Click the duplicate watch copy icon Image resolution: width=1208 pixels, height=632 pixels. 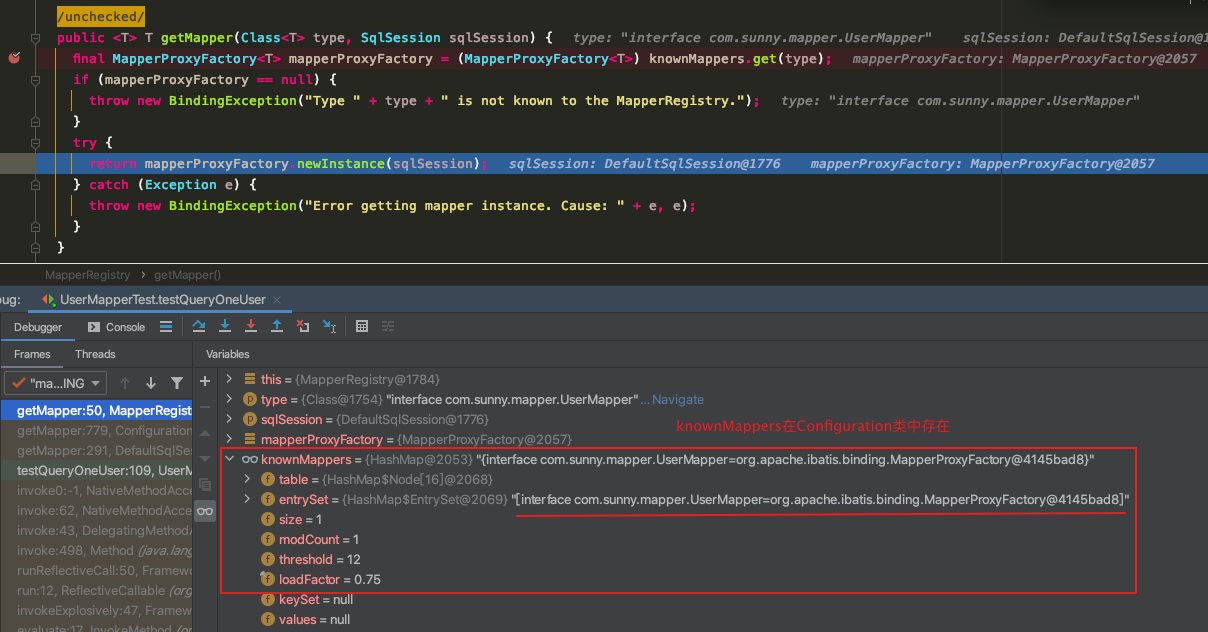[x=205, y=484]
